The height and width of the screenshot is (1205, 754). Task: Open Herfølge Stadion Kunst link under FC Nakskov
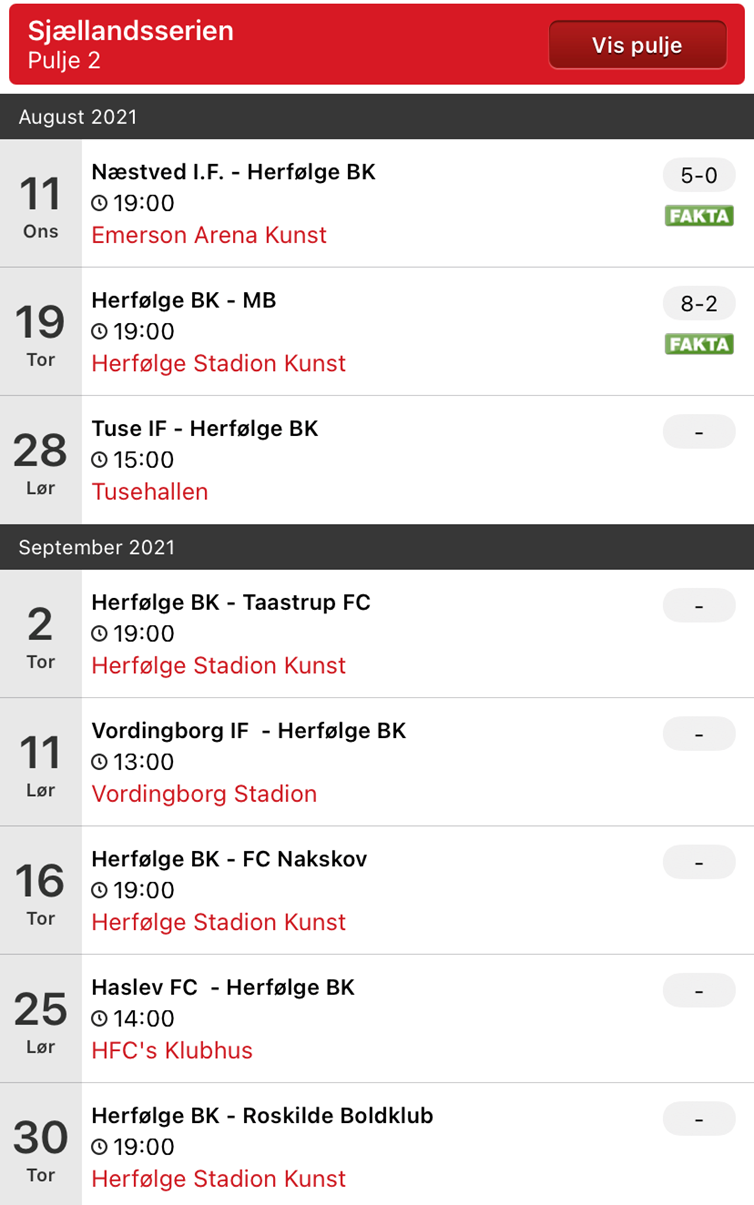[x=219, y=922]
